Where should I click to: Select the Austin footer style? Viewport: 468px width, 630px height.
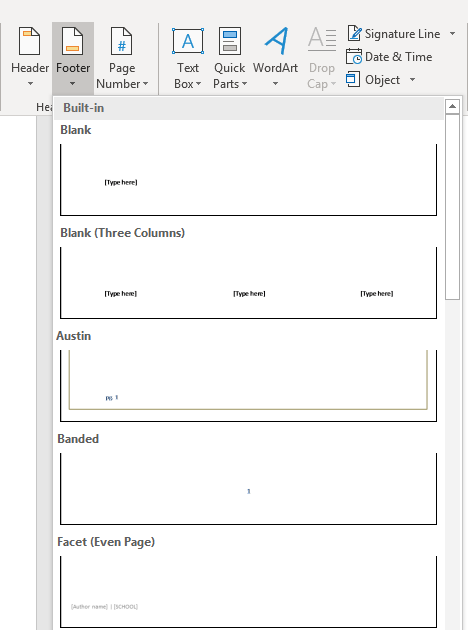click(248, 386)
